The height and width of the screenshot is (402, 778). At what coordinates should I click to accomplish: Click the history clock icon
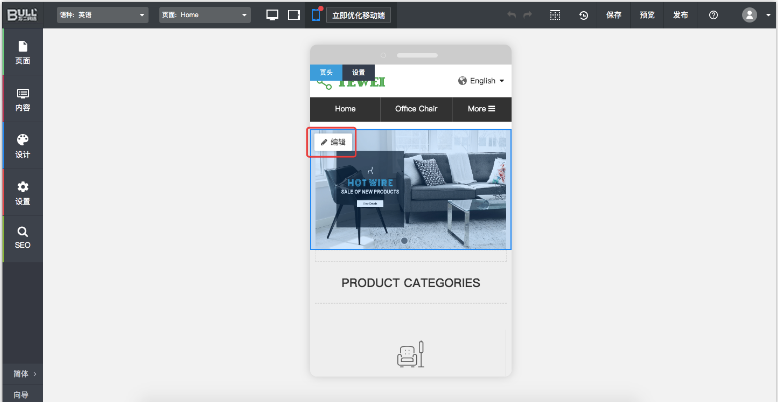click(x=584, y=15)
